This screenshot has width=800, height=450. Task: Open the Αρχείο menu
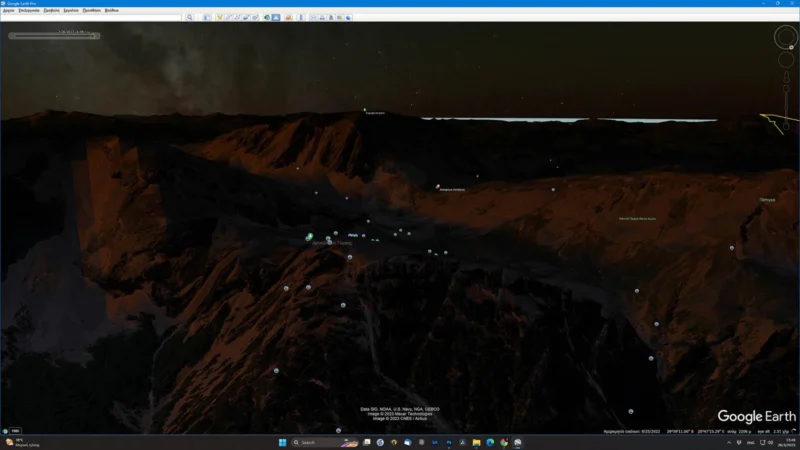pos(8,10)
